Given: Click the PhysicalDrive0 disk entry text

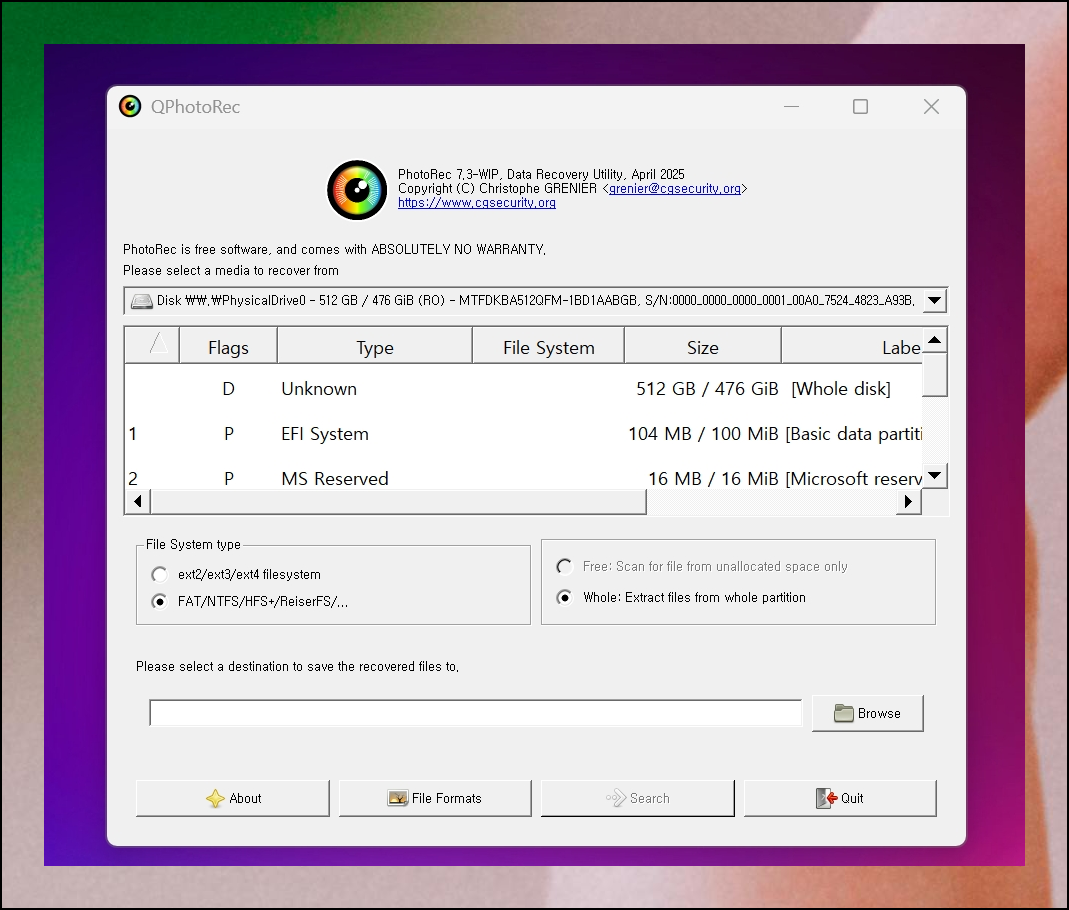Looking at the screenshot, I should [535, 301].
